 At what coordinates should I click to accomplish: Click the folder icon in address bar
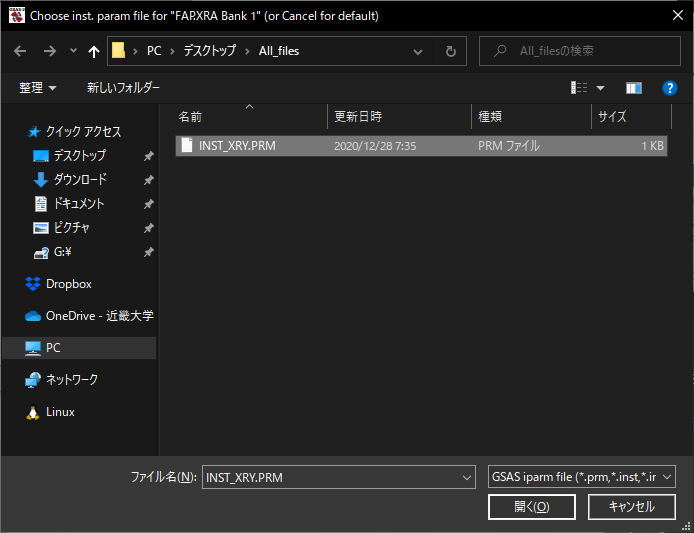coord(118,51)
